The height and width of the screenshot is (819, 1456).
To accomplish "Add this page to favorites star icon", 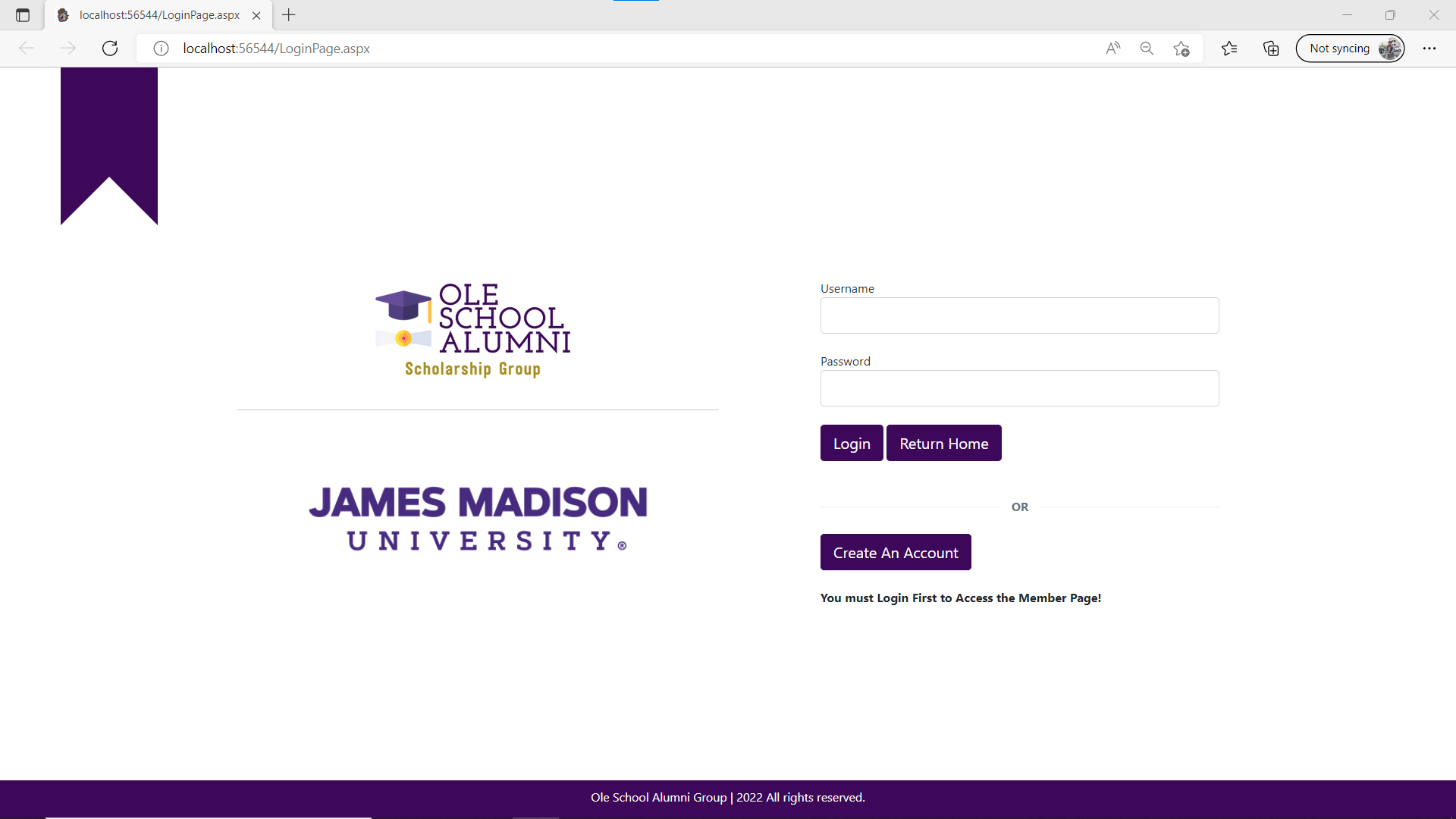I will pyautogui.click(x=1181, y=49).
